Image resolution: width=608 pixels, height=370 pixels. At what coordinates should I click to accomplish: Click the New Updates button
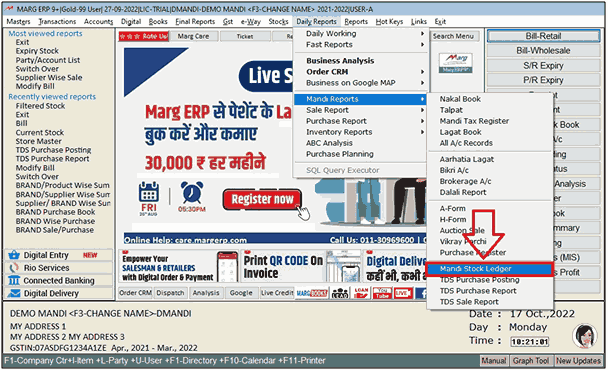(578, 361)
